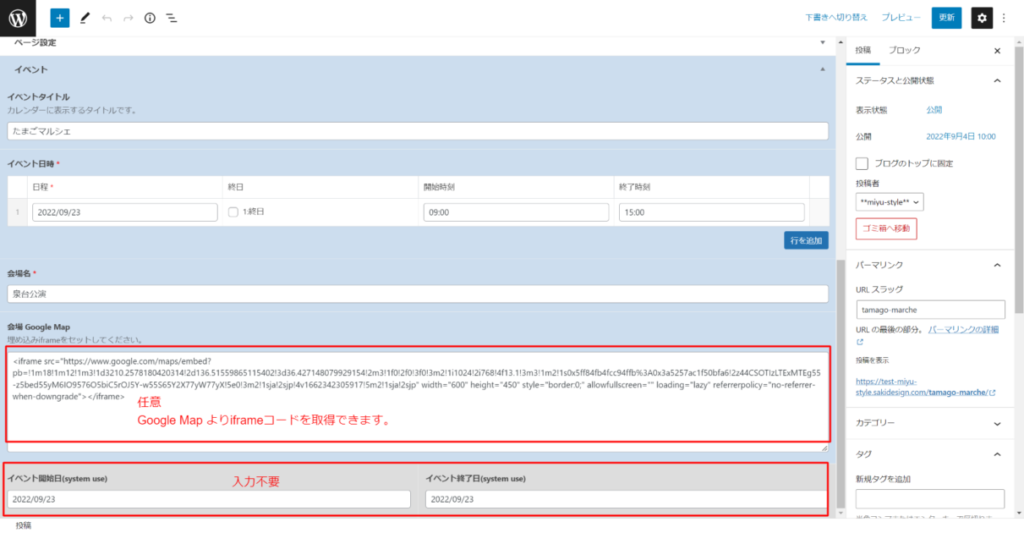The width and height of the screenshot is (1024, 533).
Task: Click the 会場名 venue name input field
Action: coord(418,294)
